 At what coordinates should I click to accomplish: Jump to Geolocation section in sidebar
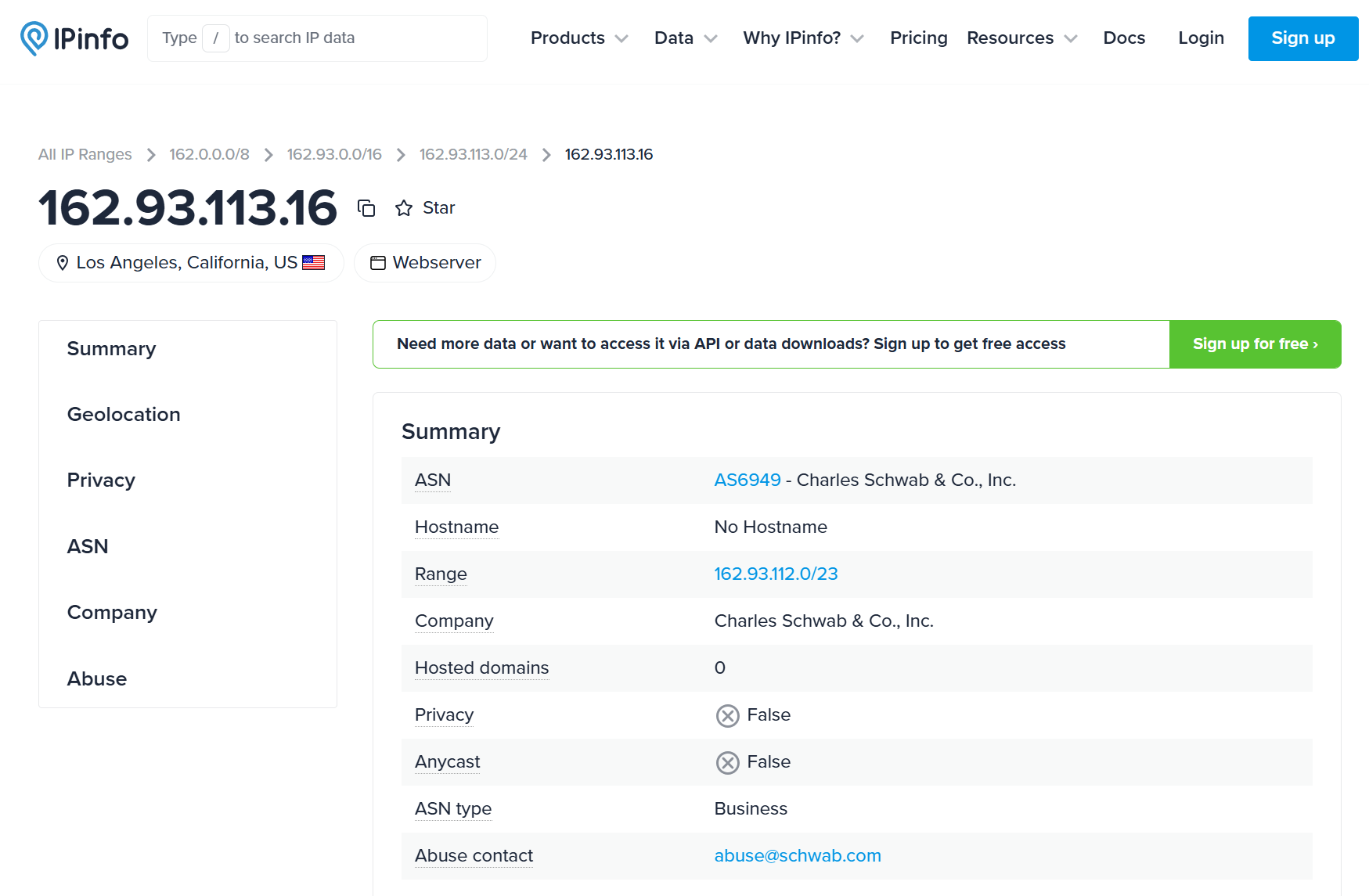tap(124, 415)
